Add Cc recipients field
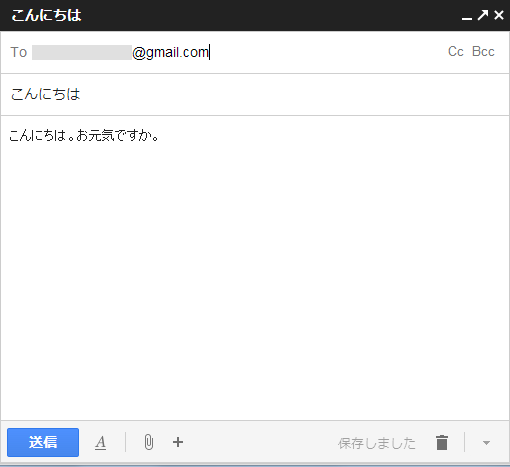The image size is (510, 467). tap(456, 52)
